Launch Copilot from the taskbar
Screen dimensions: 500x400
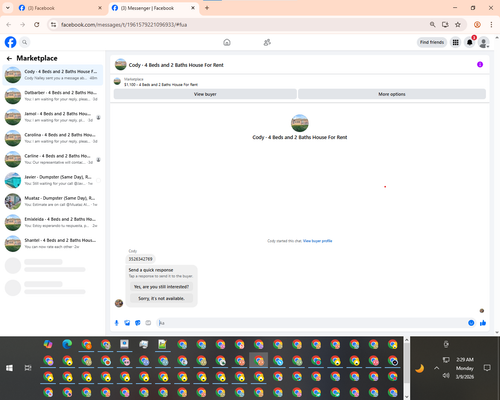pyautogui.click(x=48, y=344)
